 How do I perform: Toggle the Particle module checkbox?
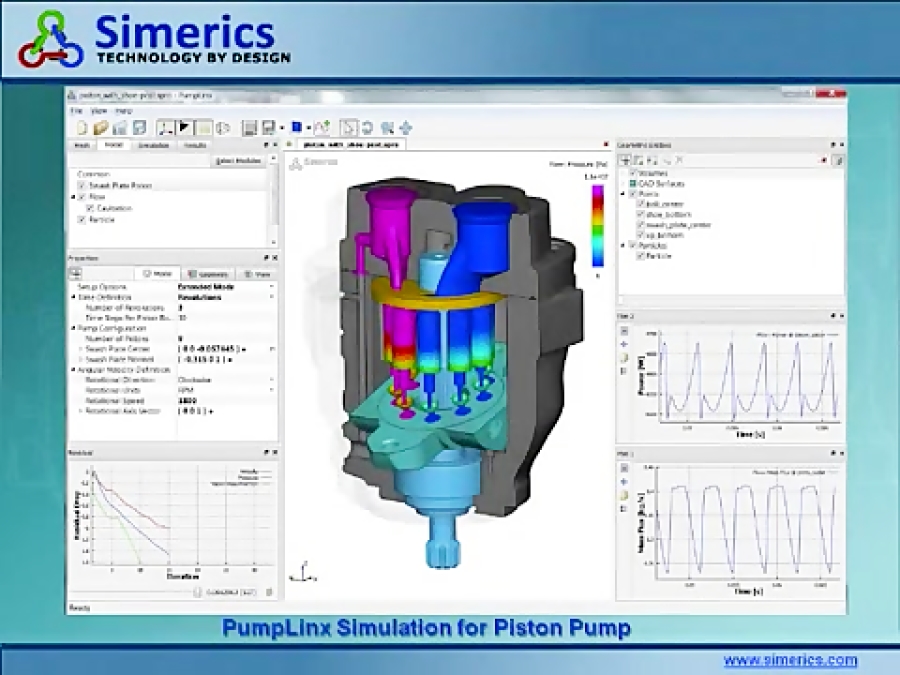tap(82, 221)
